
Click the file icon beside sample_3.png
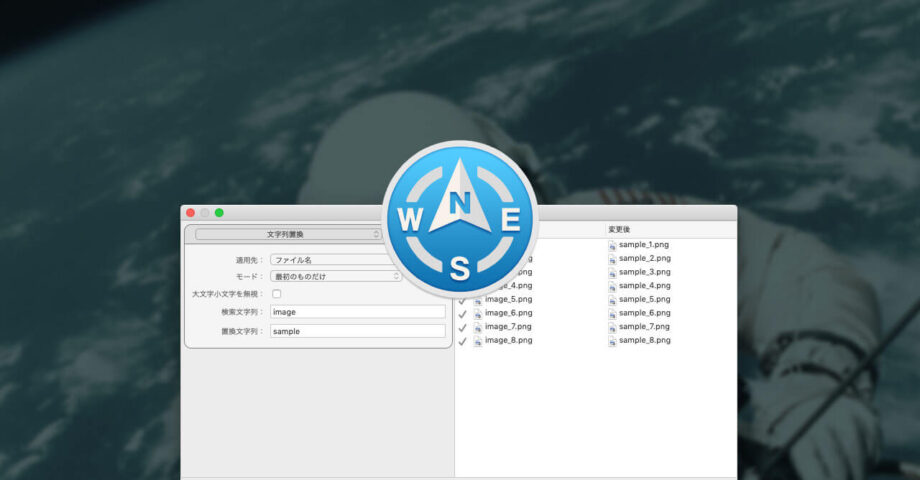[612, 272]
